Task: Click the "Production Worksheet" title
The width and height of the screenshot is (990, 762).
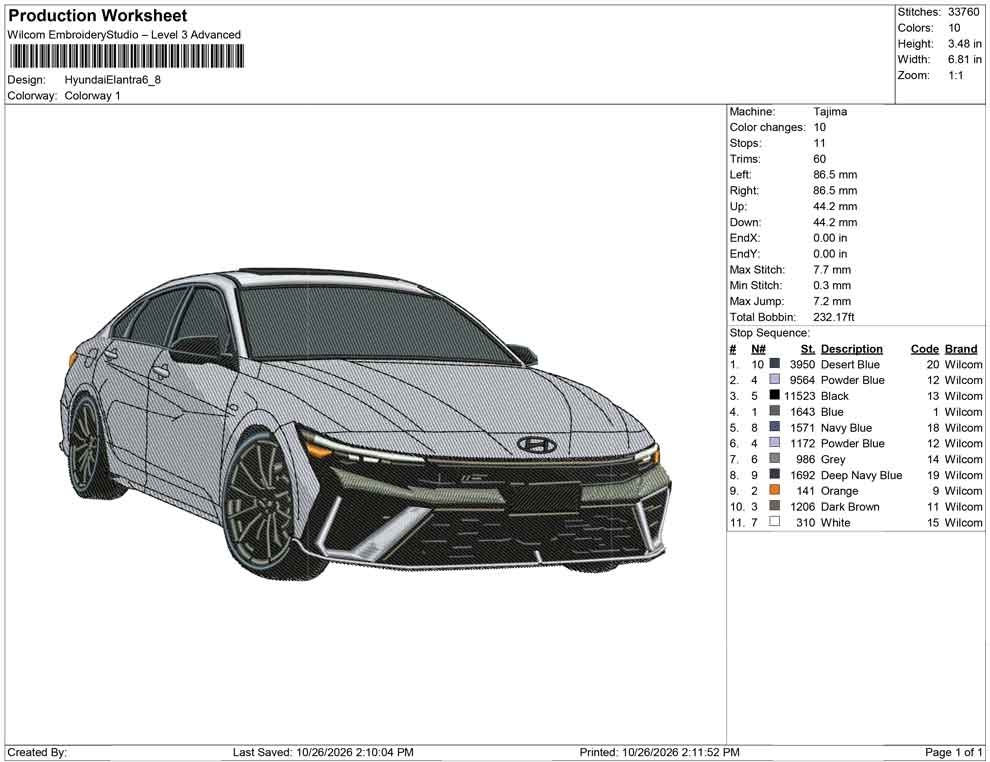Action: 98,16
